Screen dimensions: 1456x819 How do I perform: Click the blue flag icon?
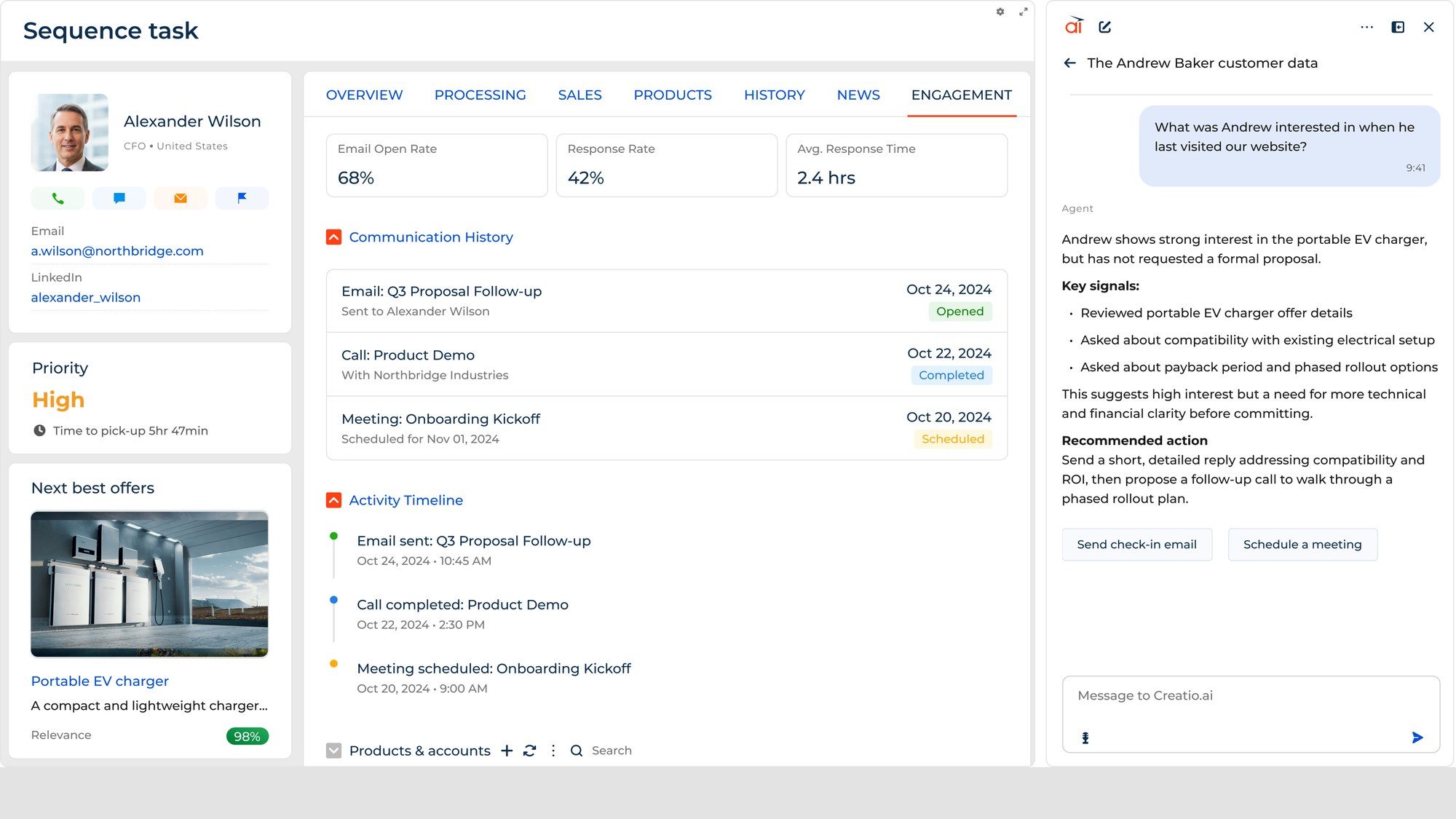(242, 198)
